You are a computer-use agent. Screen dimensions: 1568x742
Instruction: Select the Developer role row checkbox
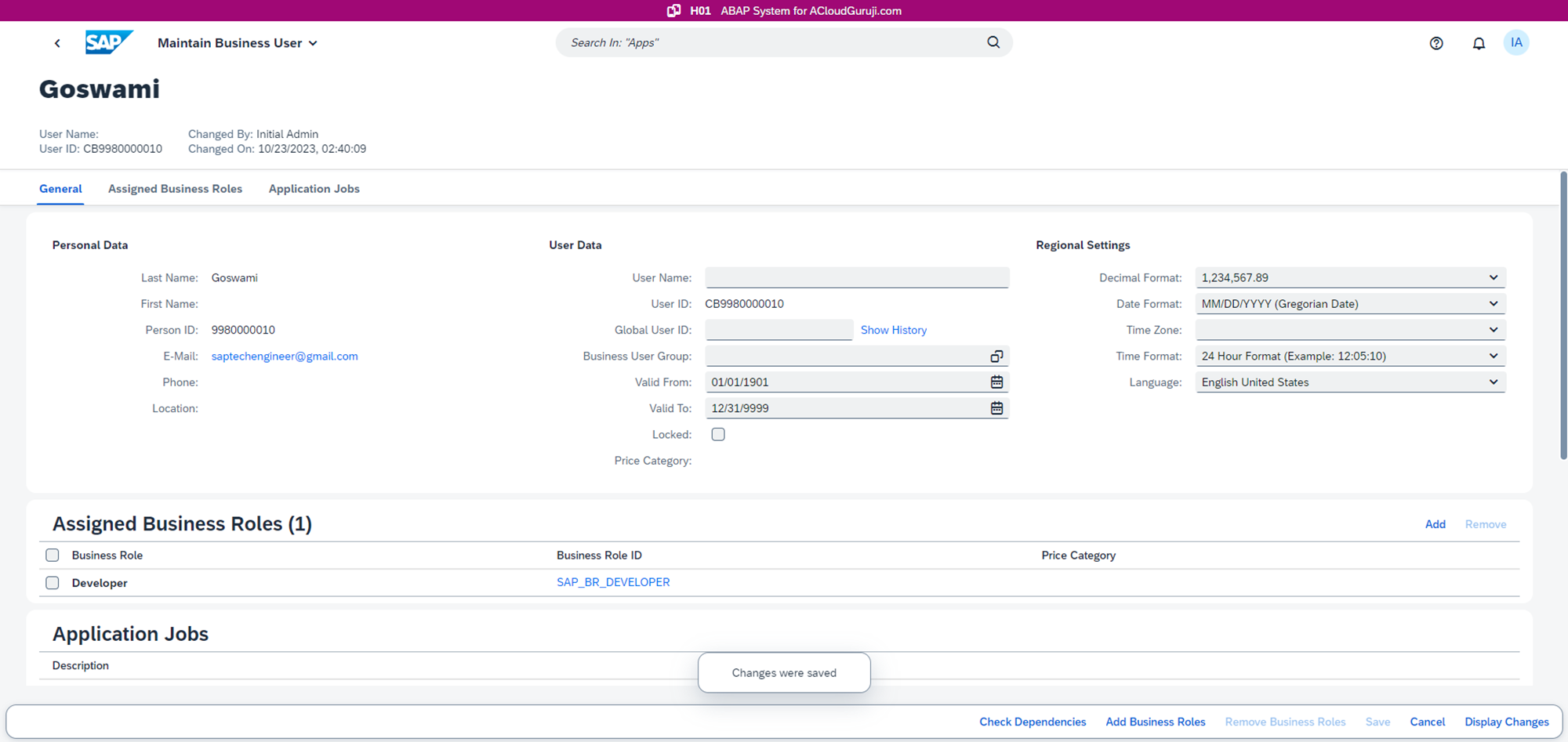[53, 583]
